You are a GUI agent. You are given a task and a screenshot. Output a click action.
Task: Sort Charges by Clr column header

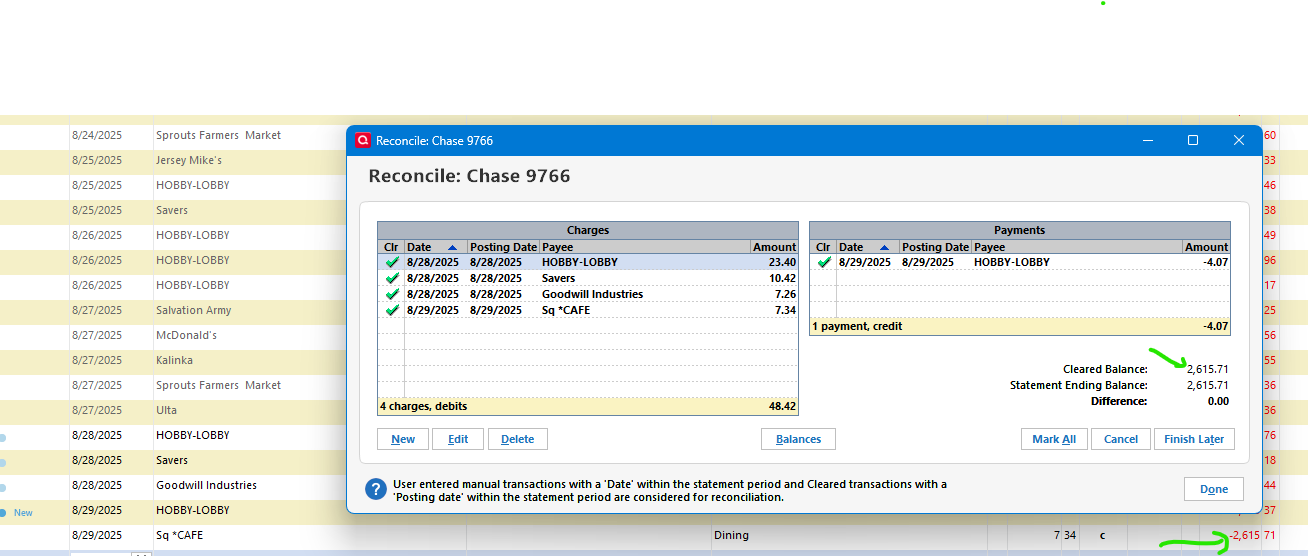pos(391,247)
